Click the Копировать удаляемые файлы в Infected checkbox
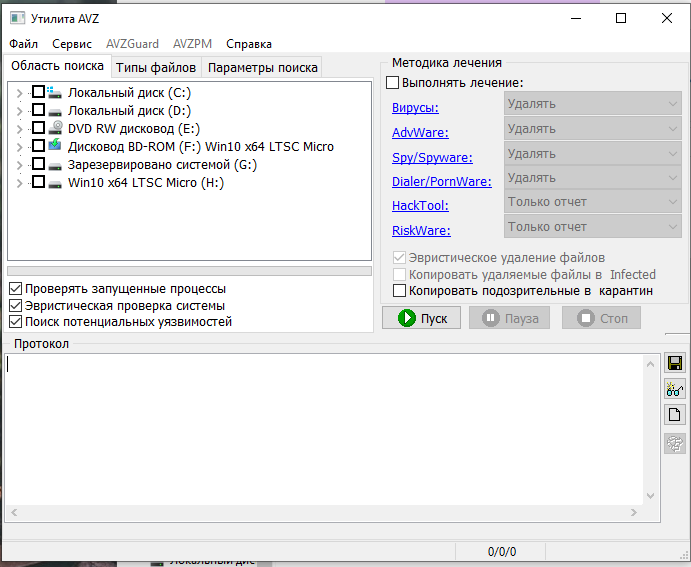The height and width of the screenshot is (567, 691). [x=399, y=274]
